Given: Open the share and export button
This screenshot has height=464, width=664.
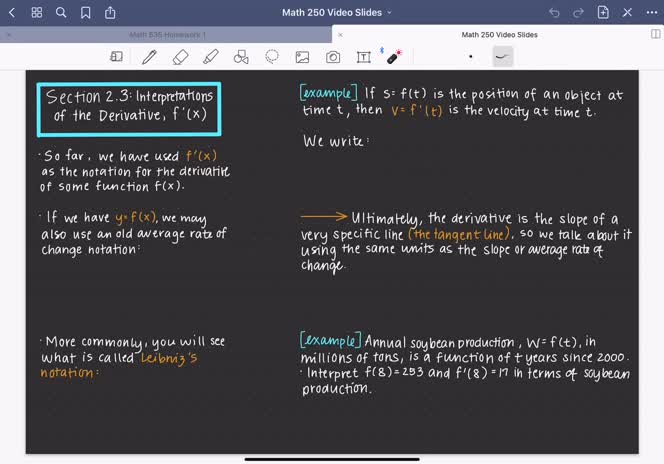Looking at the screenshot, I should point(109,12).
